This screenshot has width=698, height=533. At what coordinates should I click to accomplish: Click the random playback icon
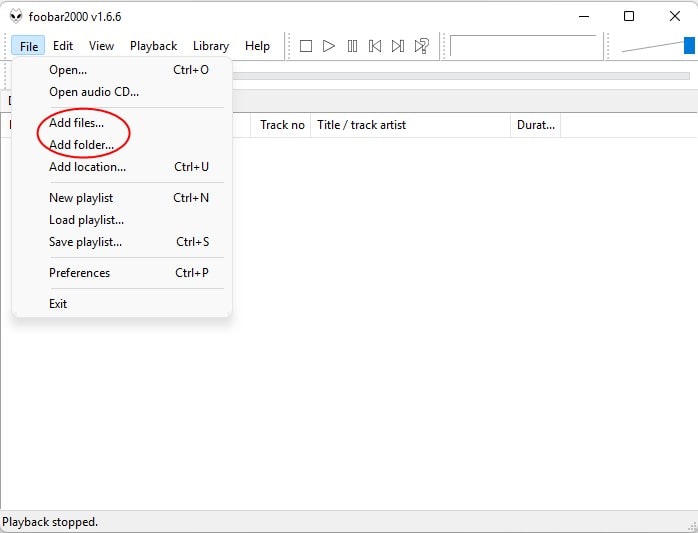point(422,46)
